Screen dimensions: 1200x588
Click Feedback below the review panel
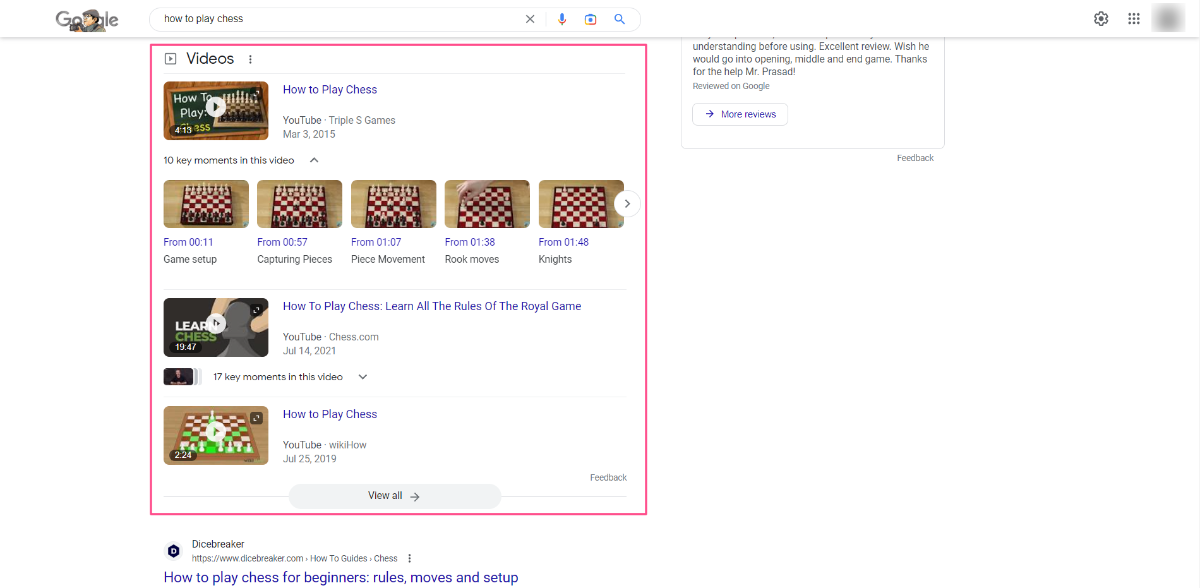pos(915,158)
